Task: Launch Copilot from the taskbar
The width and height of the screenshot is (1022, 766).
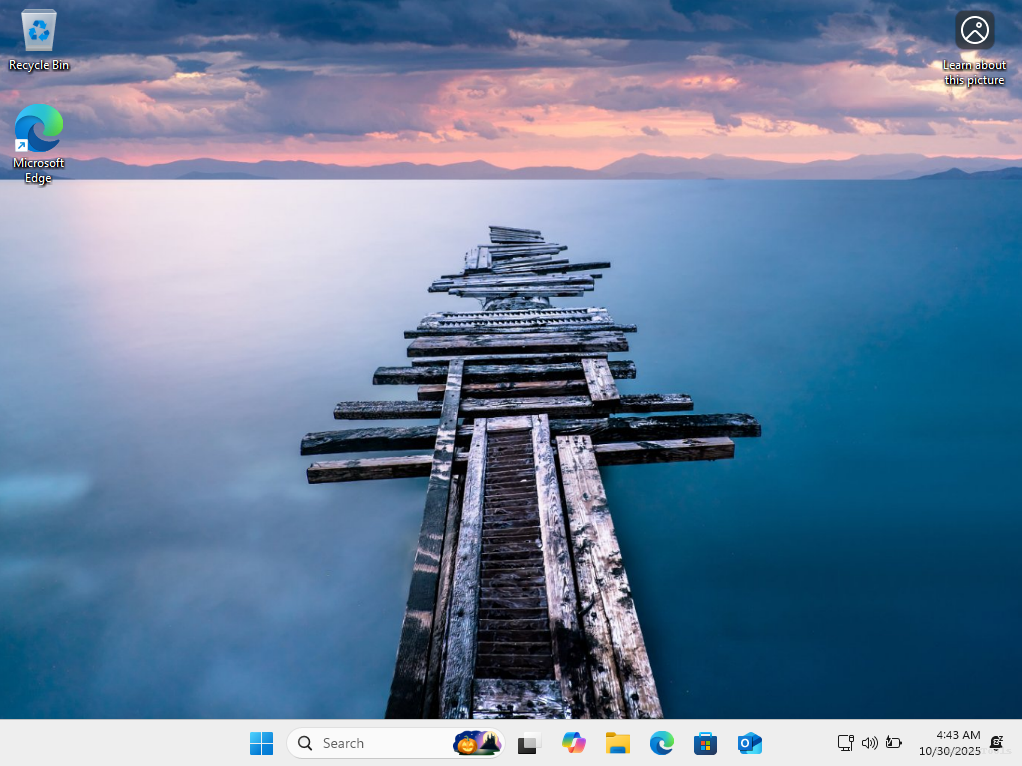Action: point(573,743)
